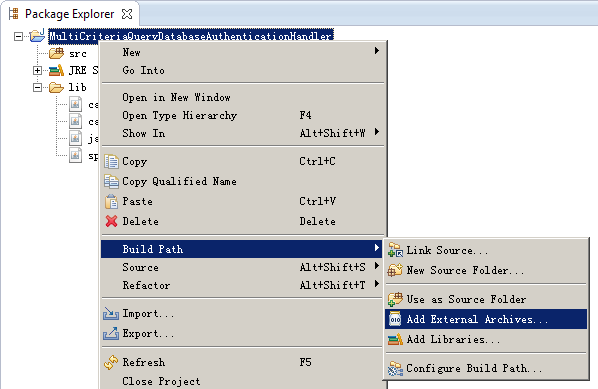Open the Show In submenu
The image size is (598, 389).
243,133
